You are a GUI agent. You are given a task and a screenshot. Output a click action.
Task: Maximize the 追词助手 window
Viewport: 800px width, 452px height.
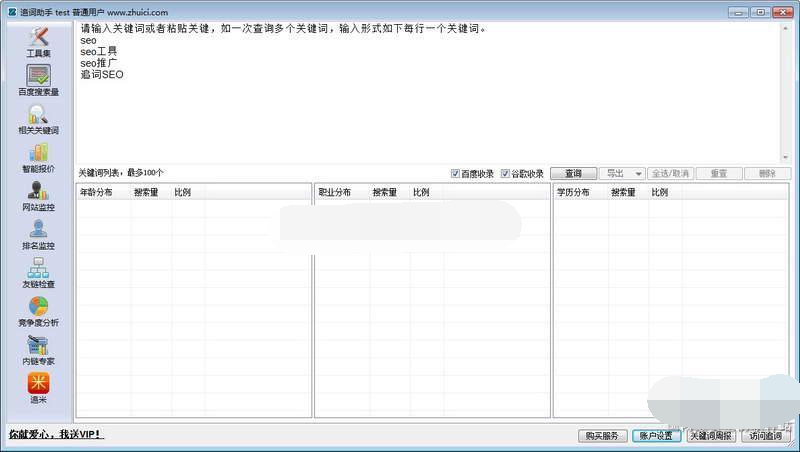pos(760,12)
